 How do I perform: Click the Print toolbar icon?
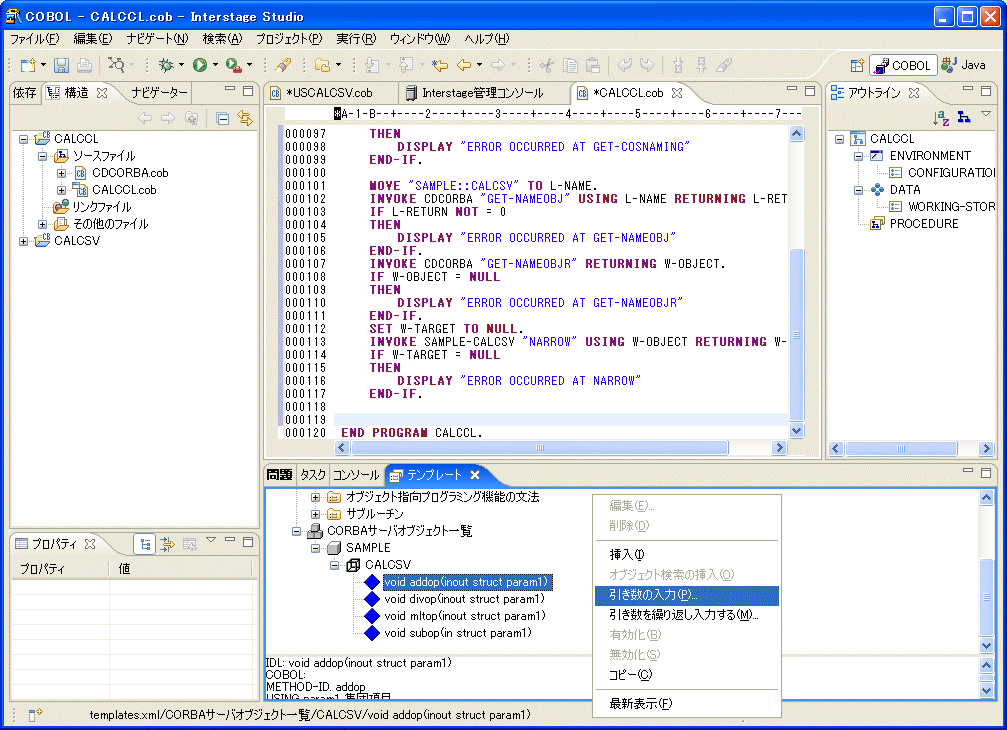pos(84,65)
